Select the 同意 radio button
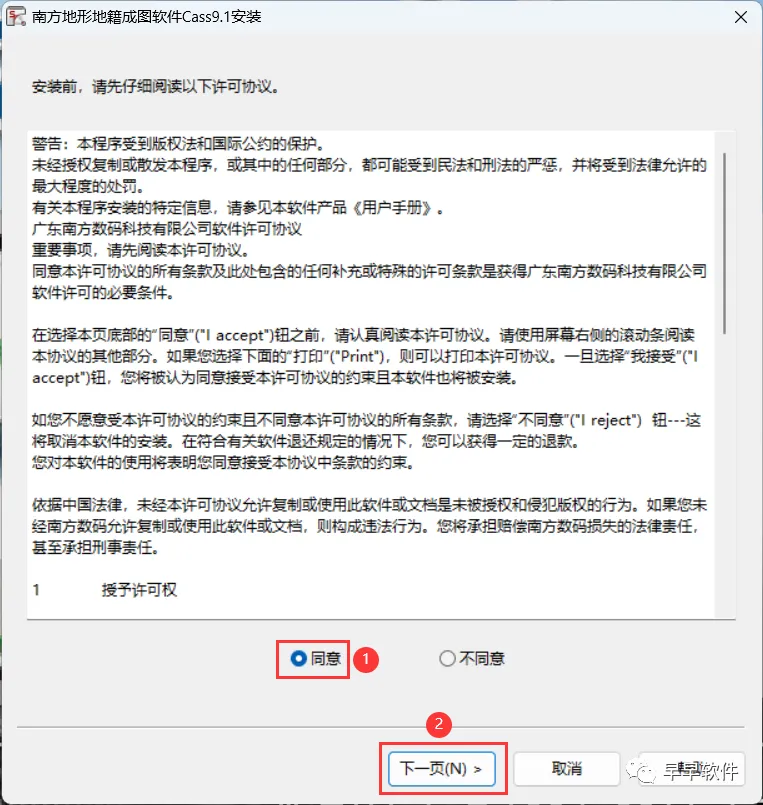763x805 pixels. [x=299, y=658]
